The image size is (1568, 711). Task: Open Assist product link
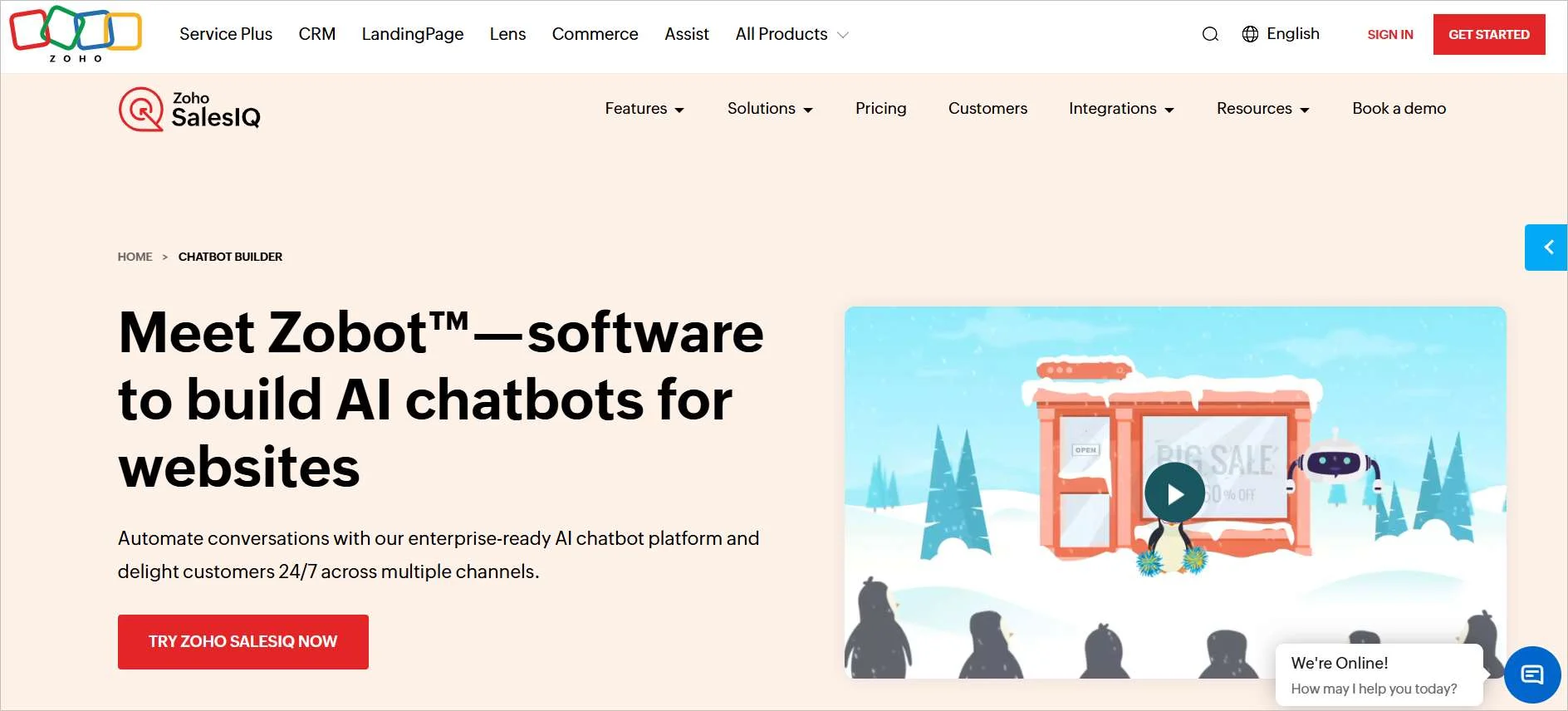point(687,34)
